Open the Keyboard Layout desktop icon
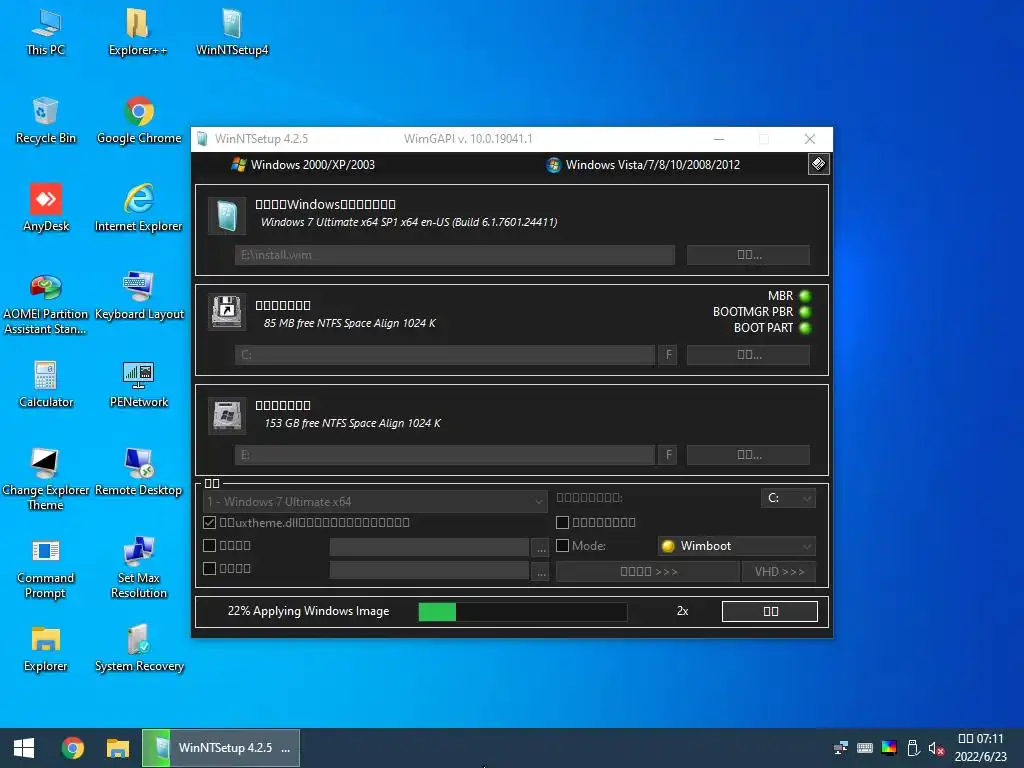The width and height of the screenshot is (1024, 768). (x=139, y=296)
